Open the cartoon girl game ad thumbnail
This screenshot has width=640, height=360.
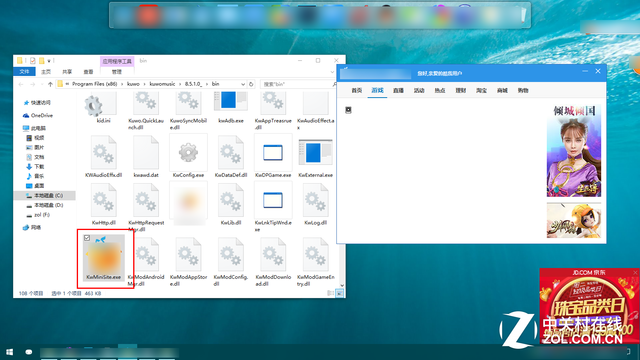tap(574, 220)
